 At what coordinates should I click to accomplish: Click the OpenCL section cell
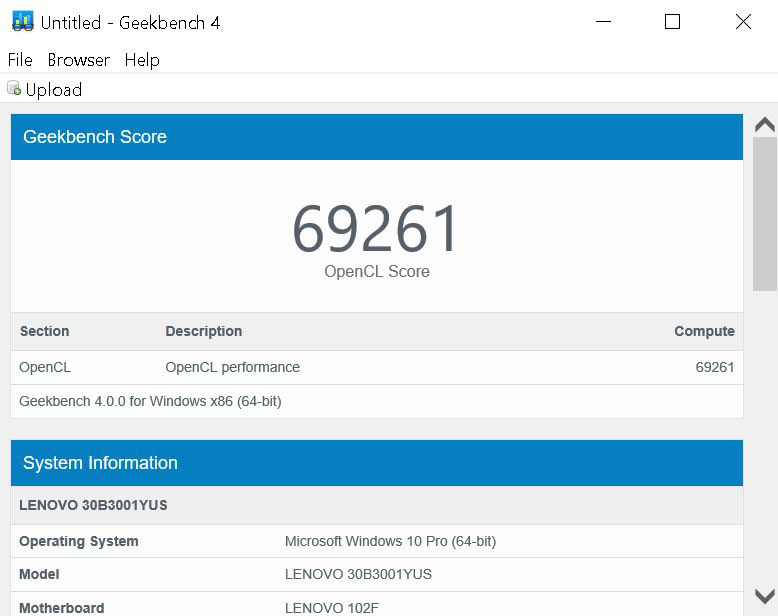[45, 368]
